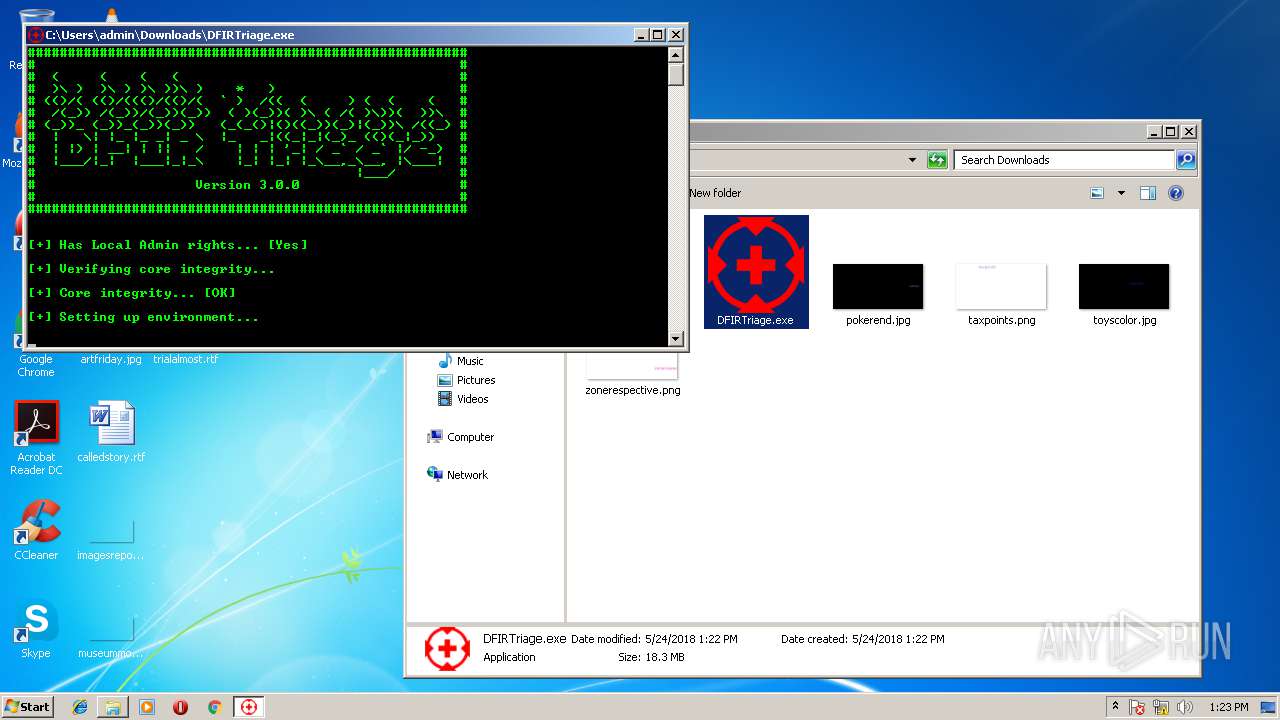
Task: Select calledstory.rtf desktop file
Action: pos(111,431)
